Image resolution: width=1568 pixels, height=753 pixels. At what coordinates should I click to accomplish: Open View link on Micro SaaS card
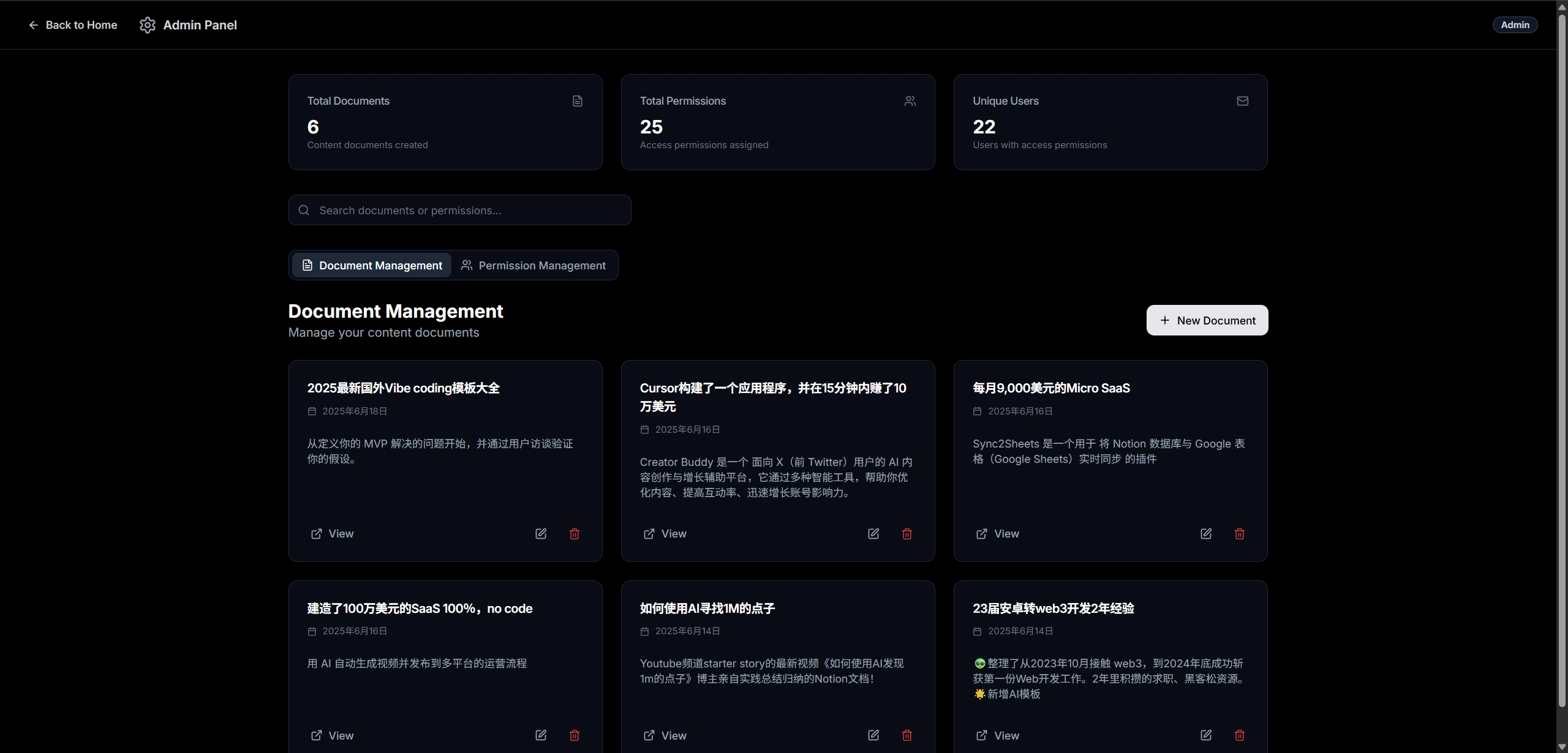(998, 534)
